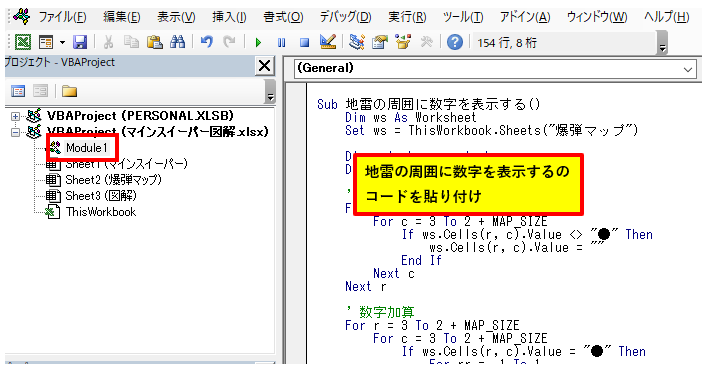Select Sheet3 (図解) in tree
The height and width of the screenshot is (382, 711).
101,196
